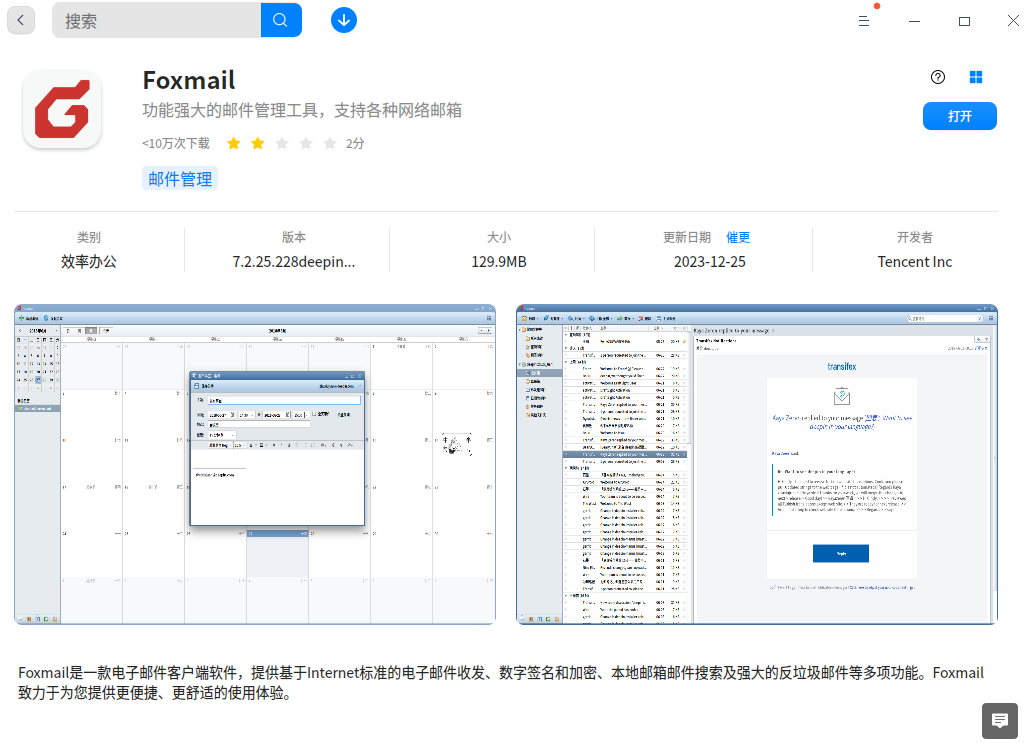This screenshot has height=746, width=1032.
Task: Open the downloads manager arrow icon
Action: pyautogui.click(x=344, y=20)
